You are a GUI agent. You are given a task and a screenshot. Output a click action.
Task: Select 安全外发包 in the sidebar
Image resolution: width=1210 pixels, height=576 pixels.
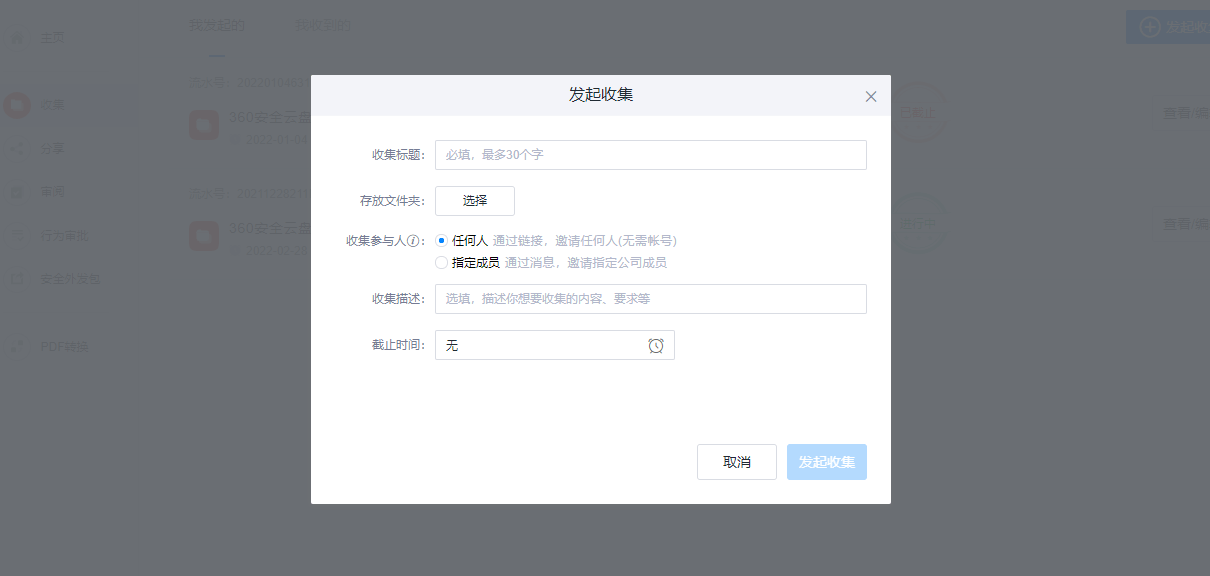pos(55,278)
